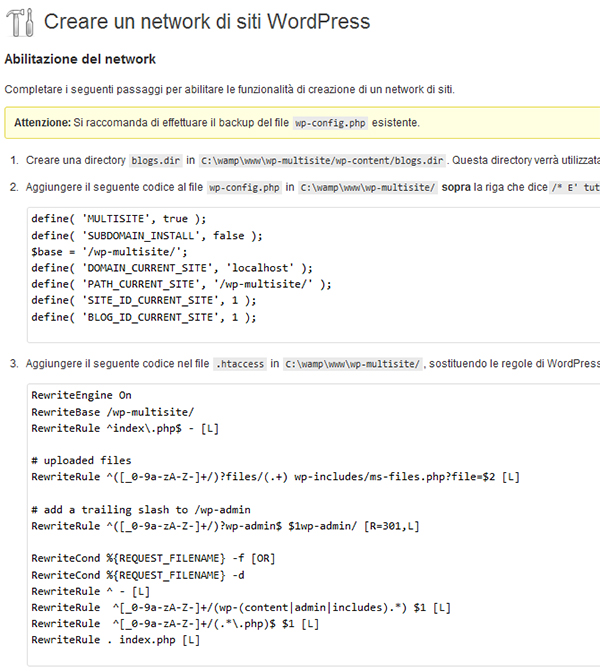Click the wp-config.php label in step 2
This screenshot has width=600, height=671.
tap(244, 187)
